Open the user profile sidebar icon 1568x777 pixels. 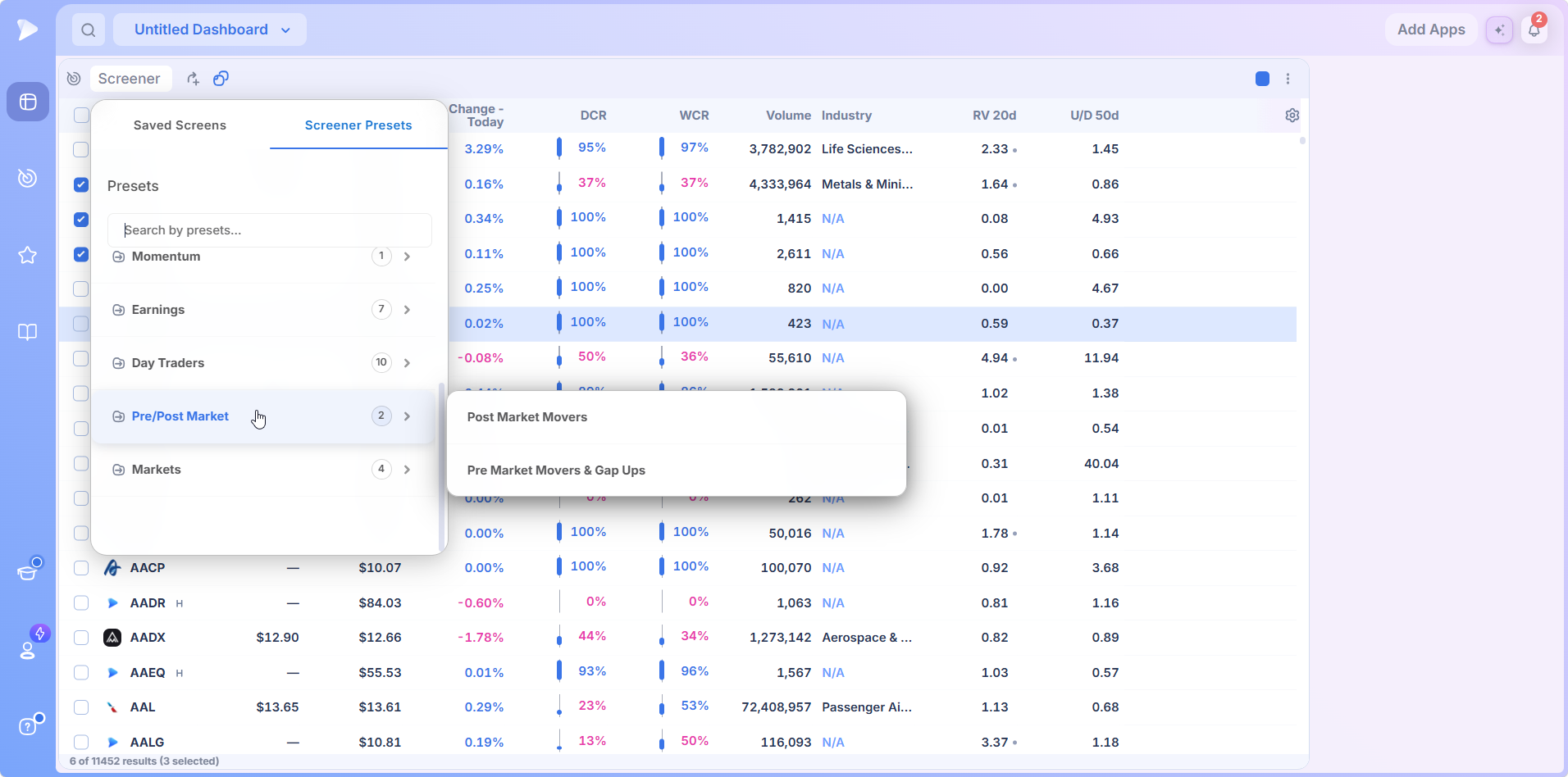(28, 650)
